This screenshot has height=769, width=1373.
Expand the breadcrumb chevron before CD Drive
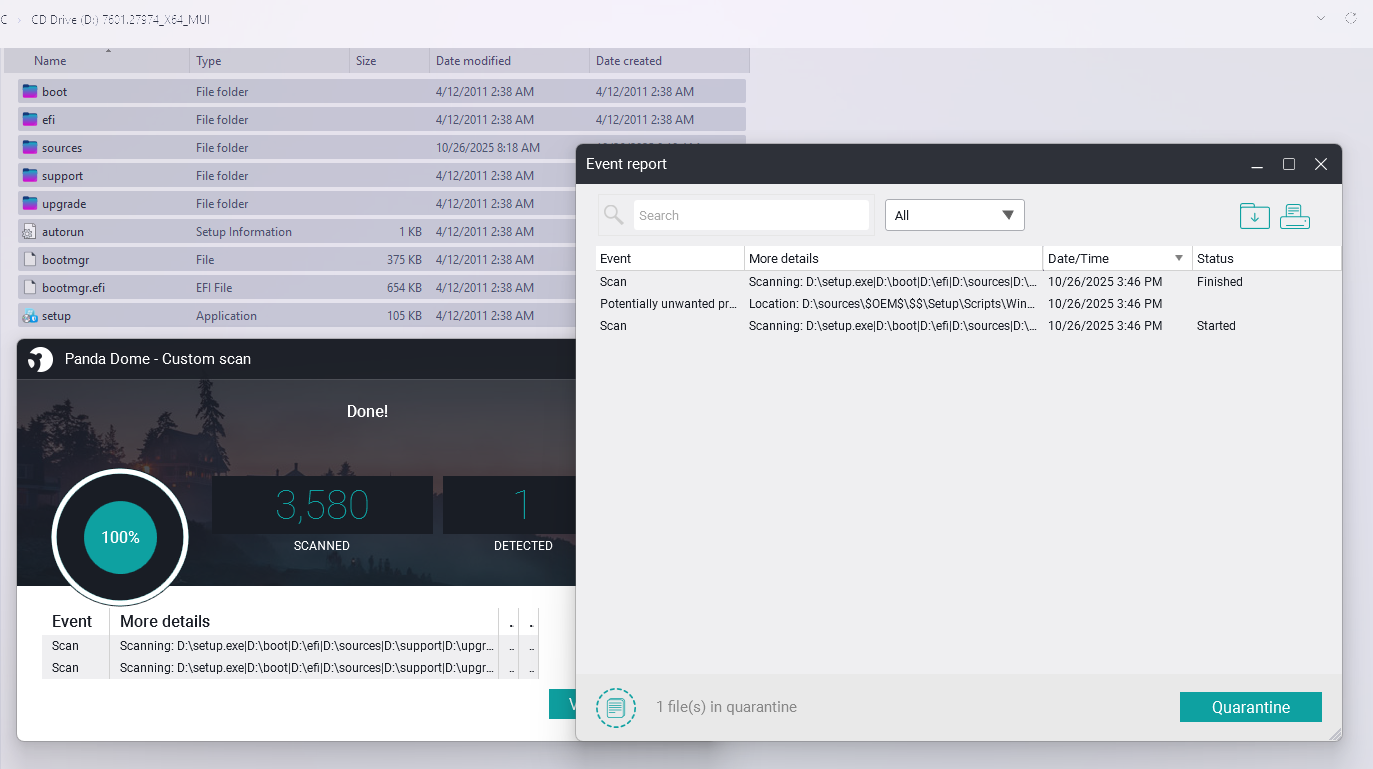pos(20,19)
